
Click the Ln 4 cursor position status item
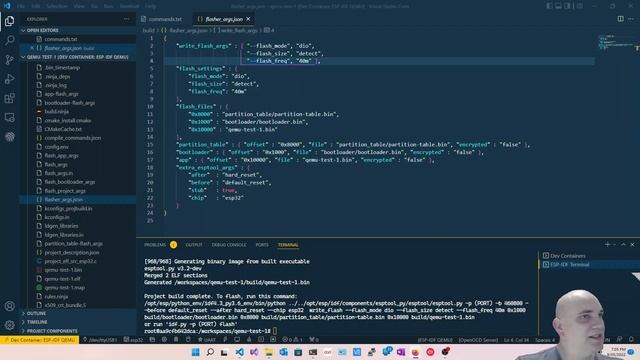pyautogui.click(x=516, y=340)
